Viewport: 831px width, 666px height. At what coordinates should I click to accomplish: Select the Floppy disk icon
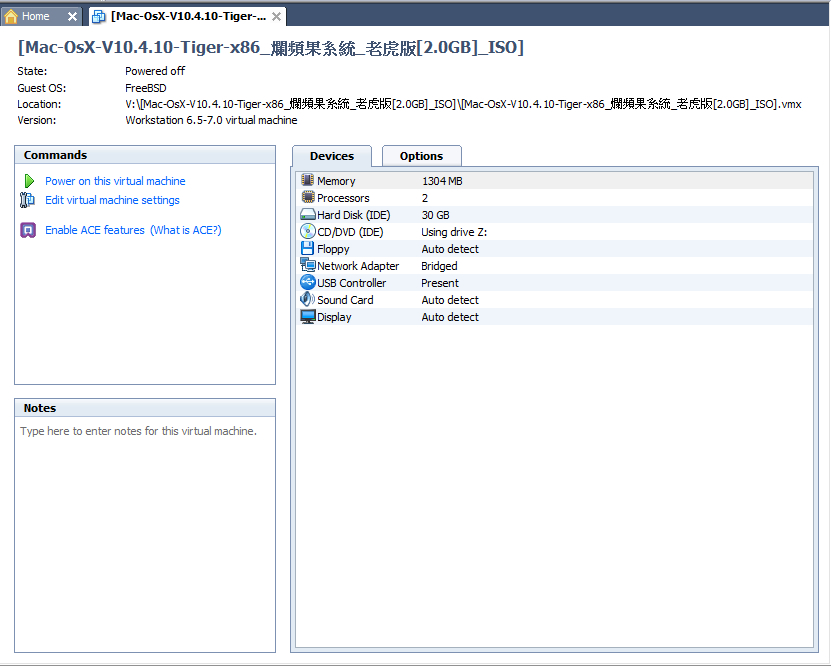pos(307,248)
